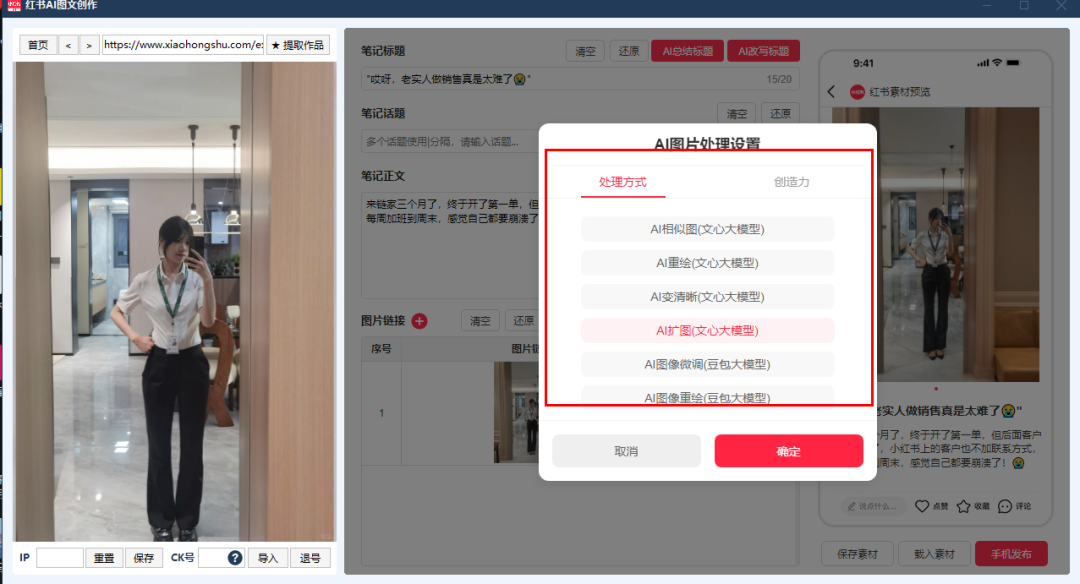Clear image links with 清空 button
The width and height of the screenshot is (1080, 584).
[480, 321]
